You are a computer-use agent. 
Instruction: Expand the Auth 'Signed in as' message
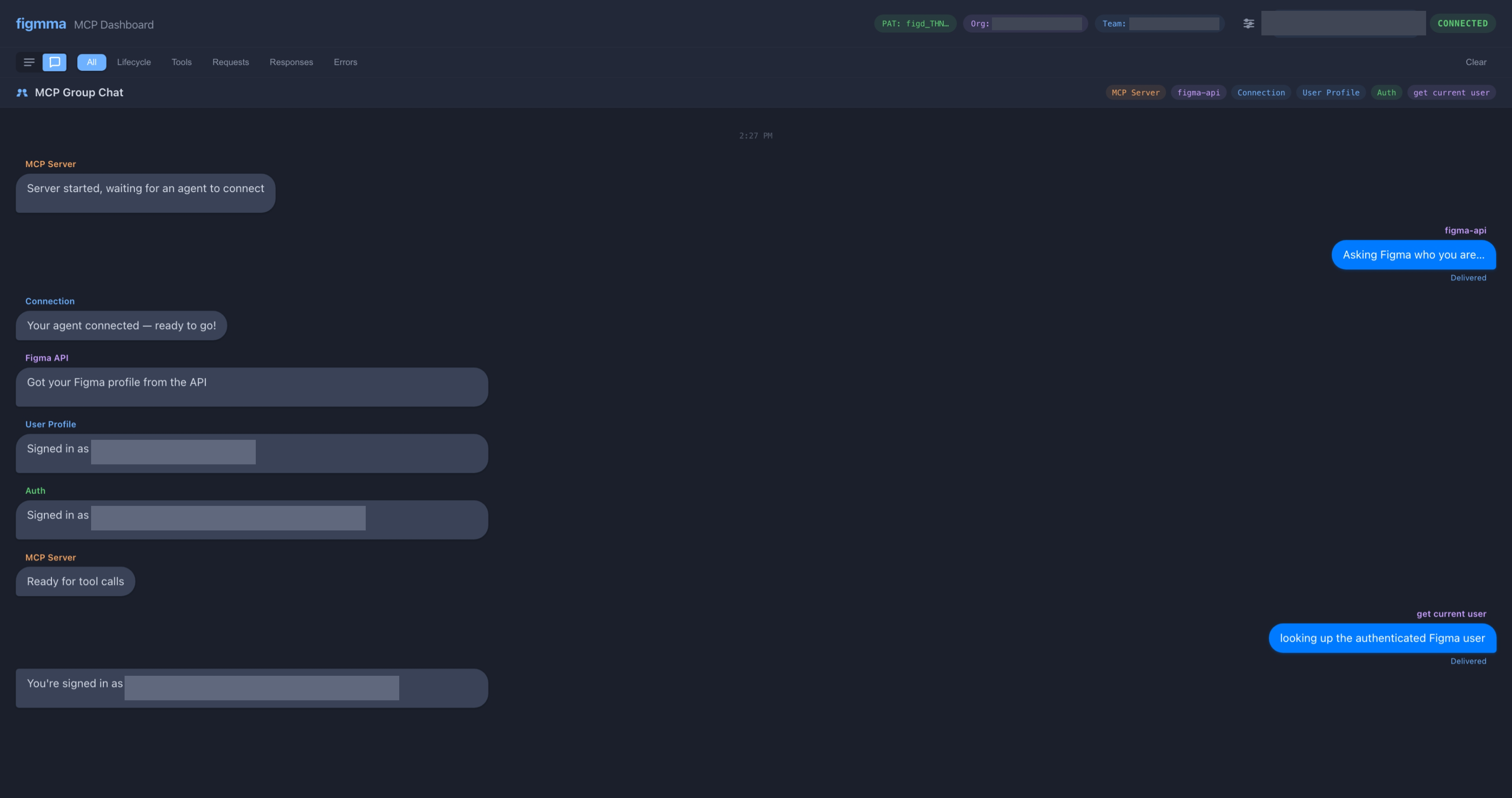tap(252, 520)
